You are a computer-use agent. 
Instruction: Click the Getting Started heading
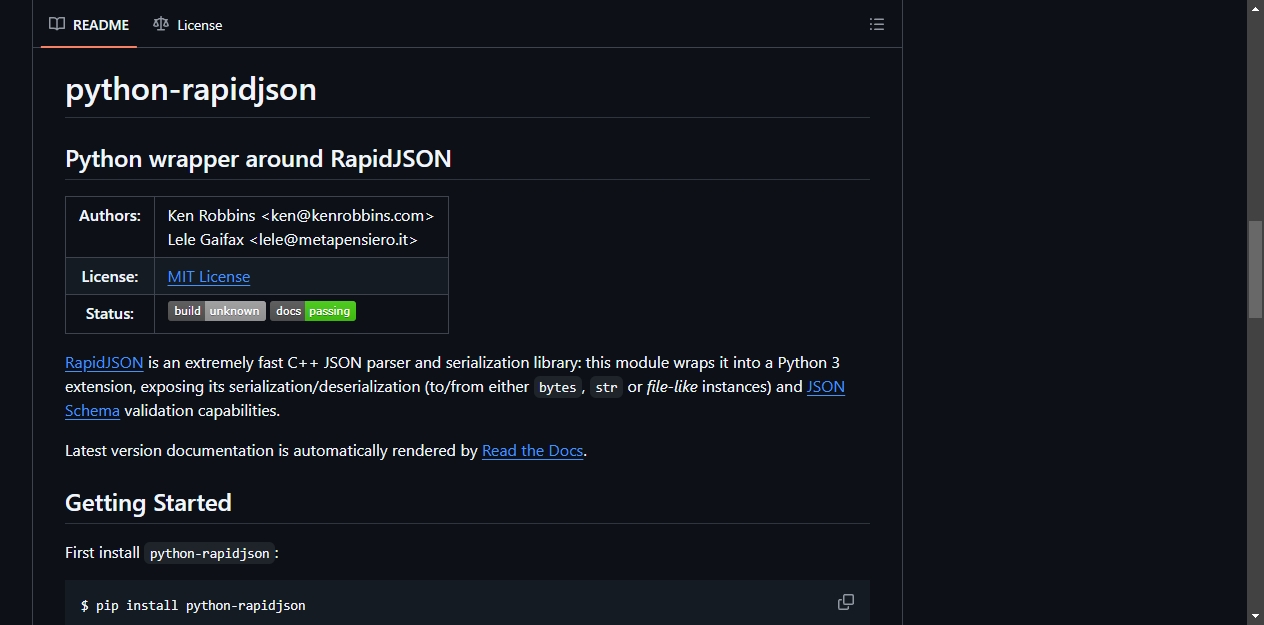(148, 503)
